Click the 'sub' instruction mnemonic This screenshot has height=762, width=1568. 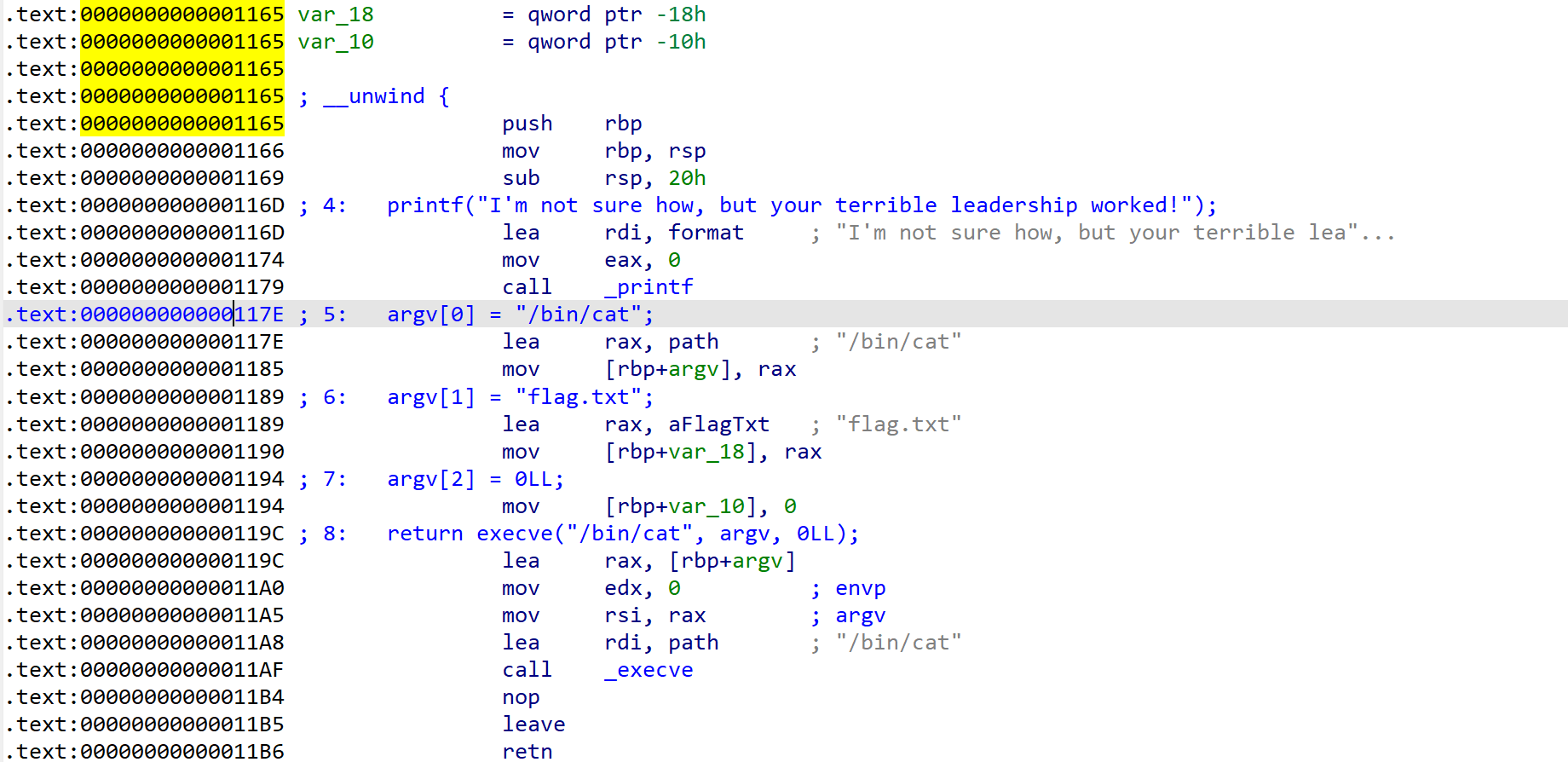click(521, 178)
